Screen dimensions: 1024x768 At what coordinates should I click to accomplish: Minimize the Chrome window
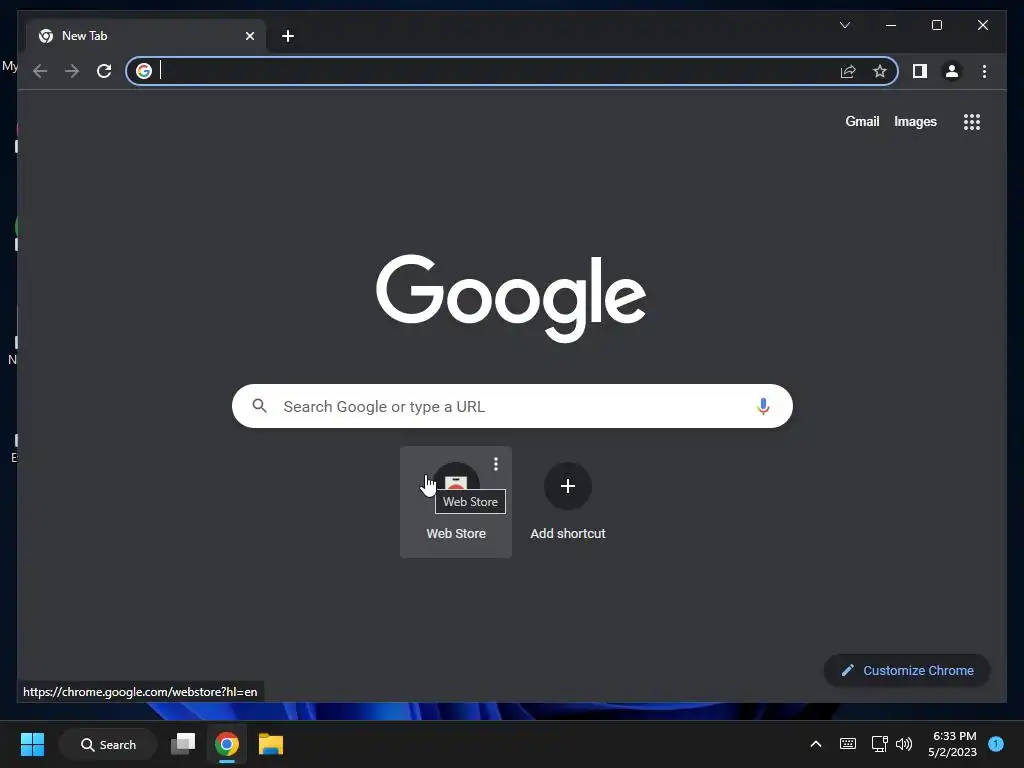click(891, 25)
